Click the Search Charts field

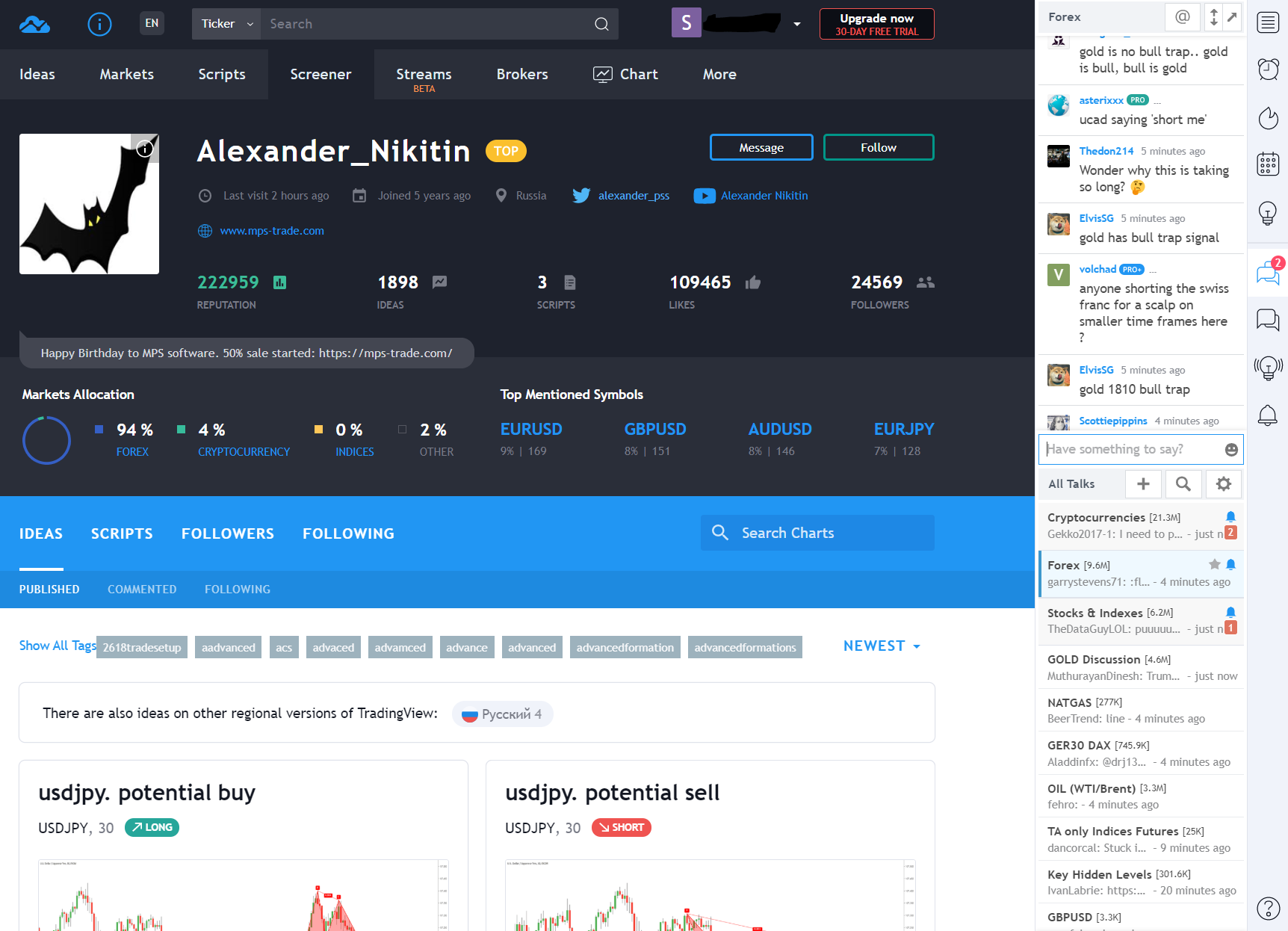point(817,533)
